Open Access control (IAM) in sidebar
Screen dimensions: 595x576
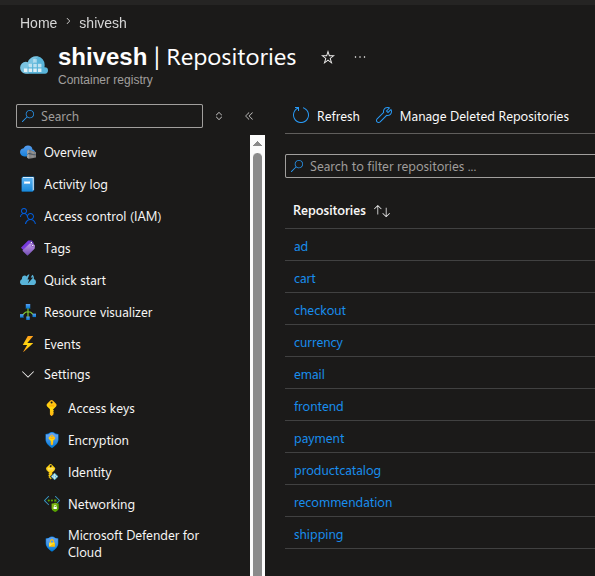(102, 217)
